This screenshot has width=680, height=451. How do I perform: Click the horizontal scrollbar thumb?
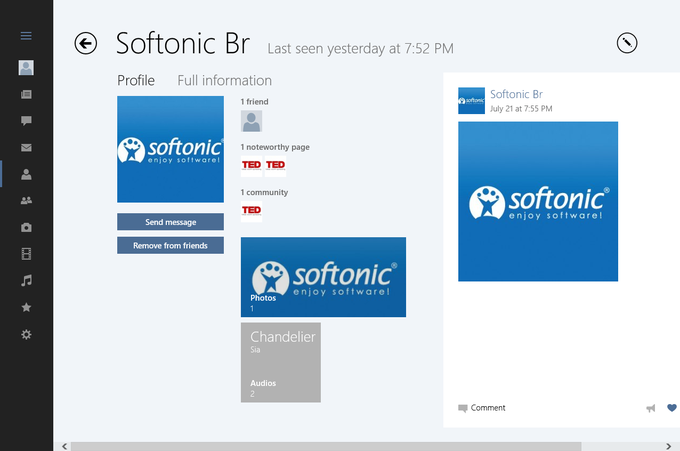(x=326, y=446)
